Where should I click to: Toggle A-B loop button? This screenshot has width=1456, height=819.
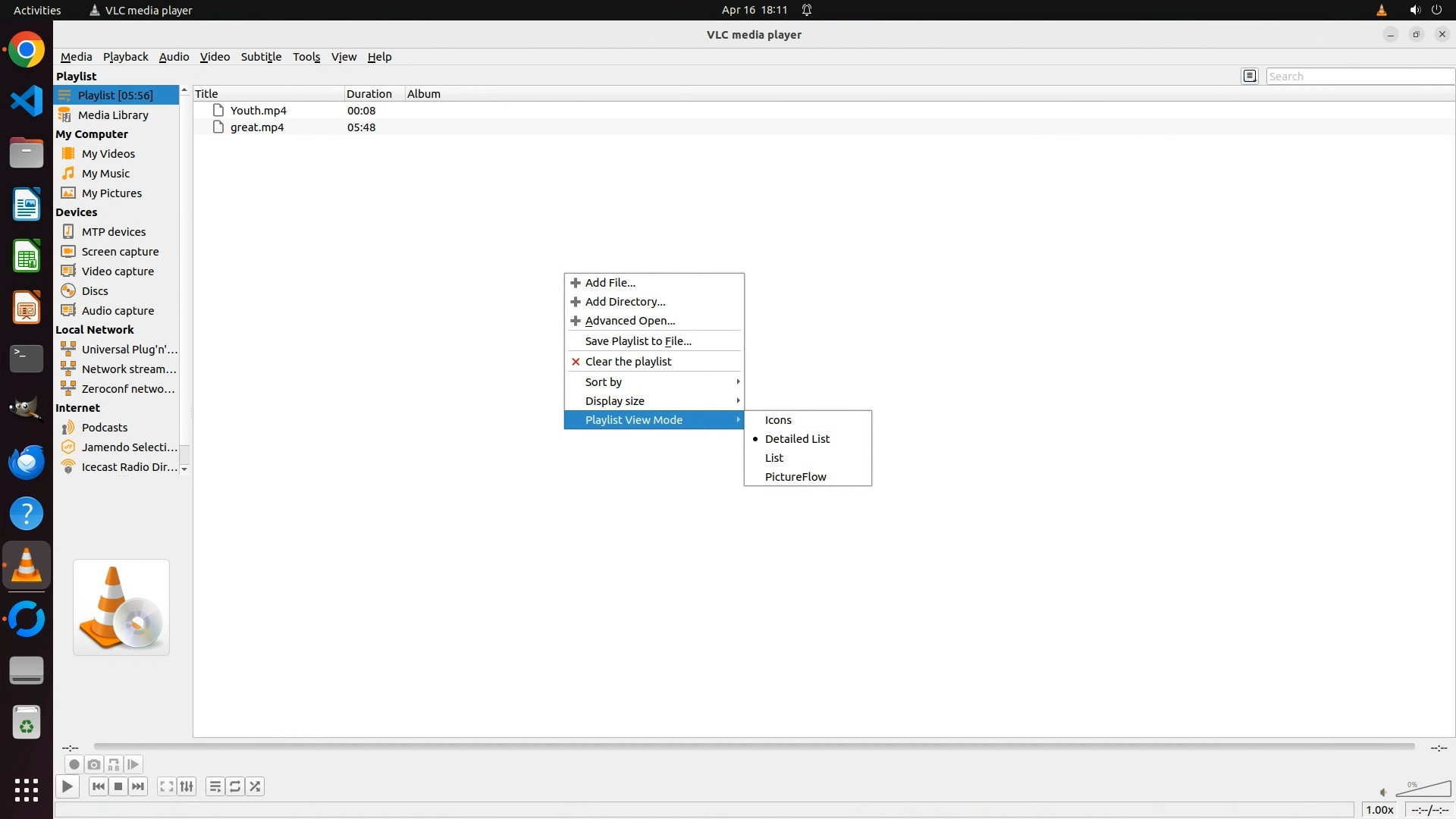click(114, 764)
